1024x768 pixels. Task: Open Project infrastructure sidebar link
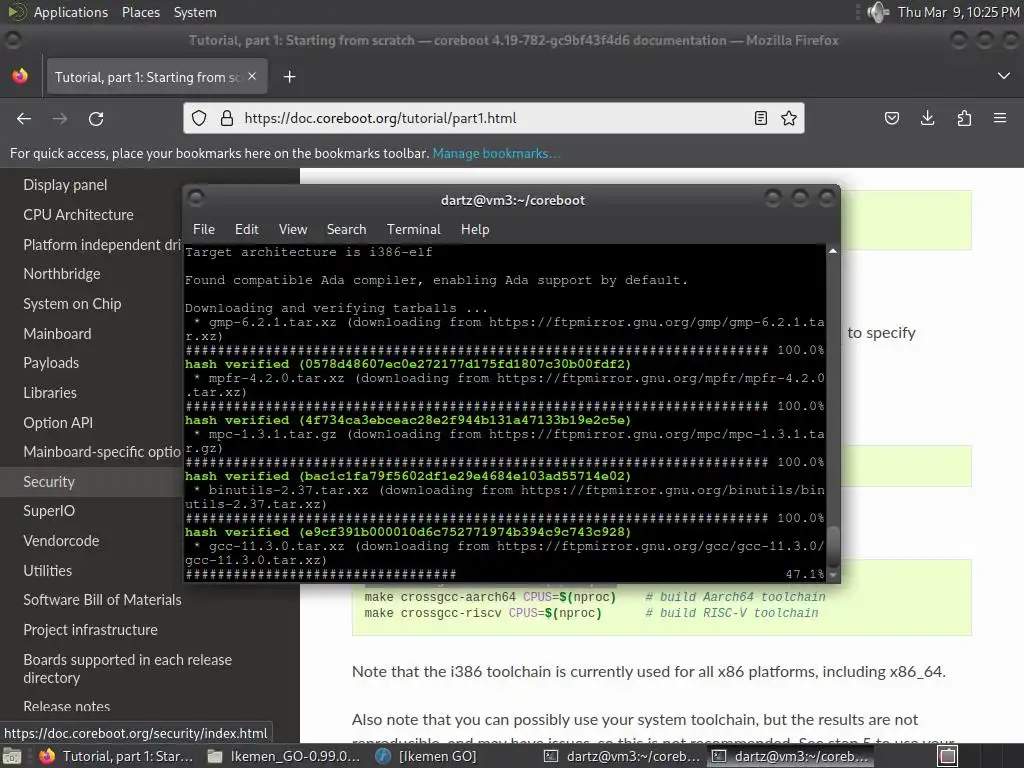[x=90, y=630]
